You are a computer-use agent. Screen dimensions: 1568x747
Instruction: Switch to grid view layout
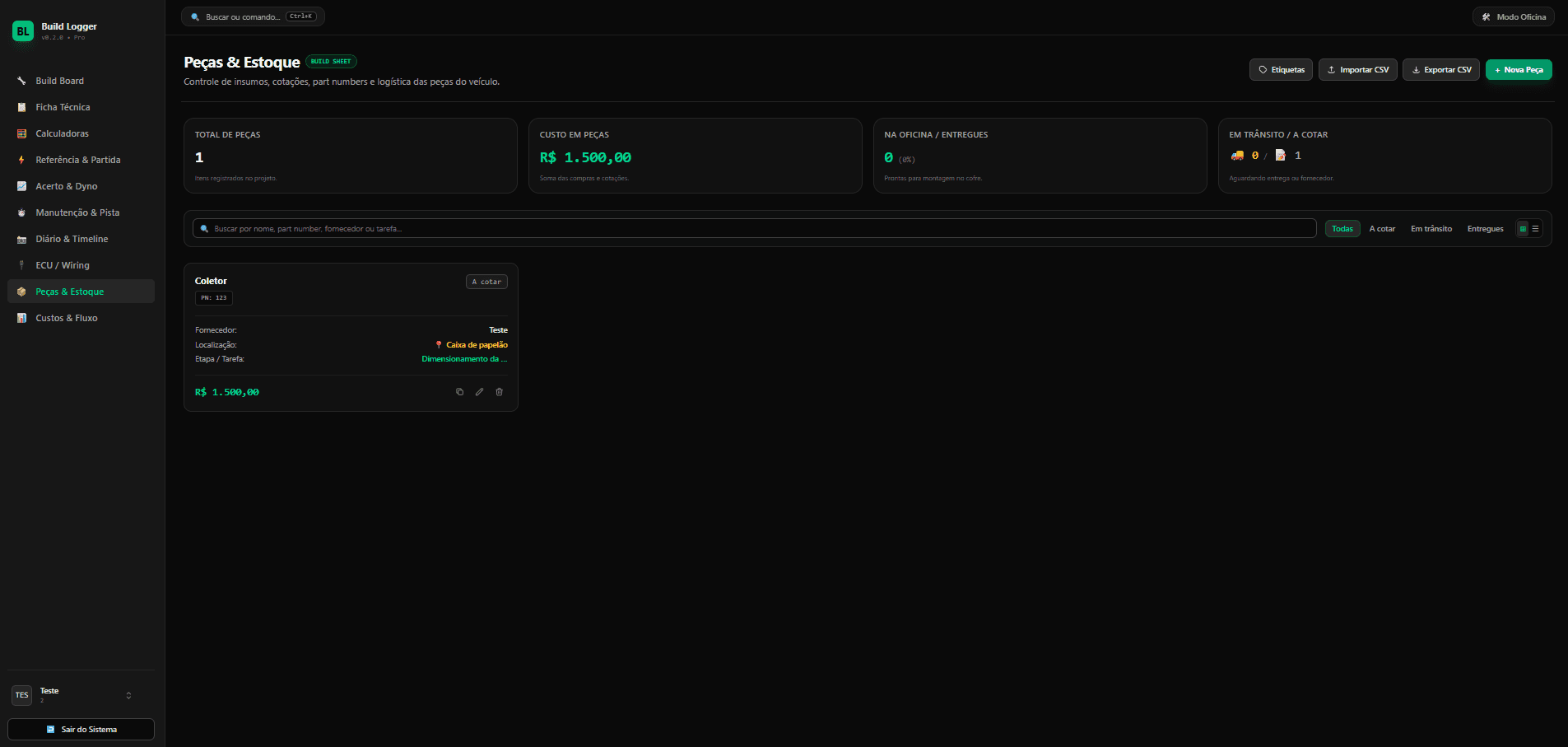[x=1523, y=229]
